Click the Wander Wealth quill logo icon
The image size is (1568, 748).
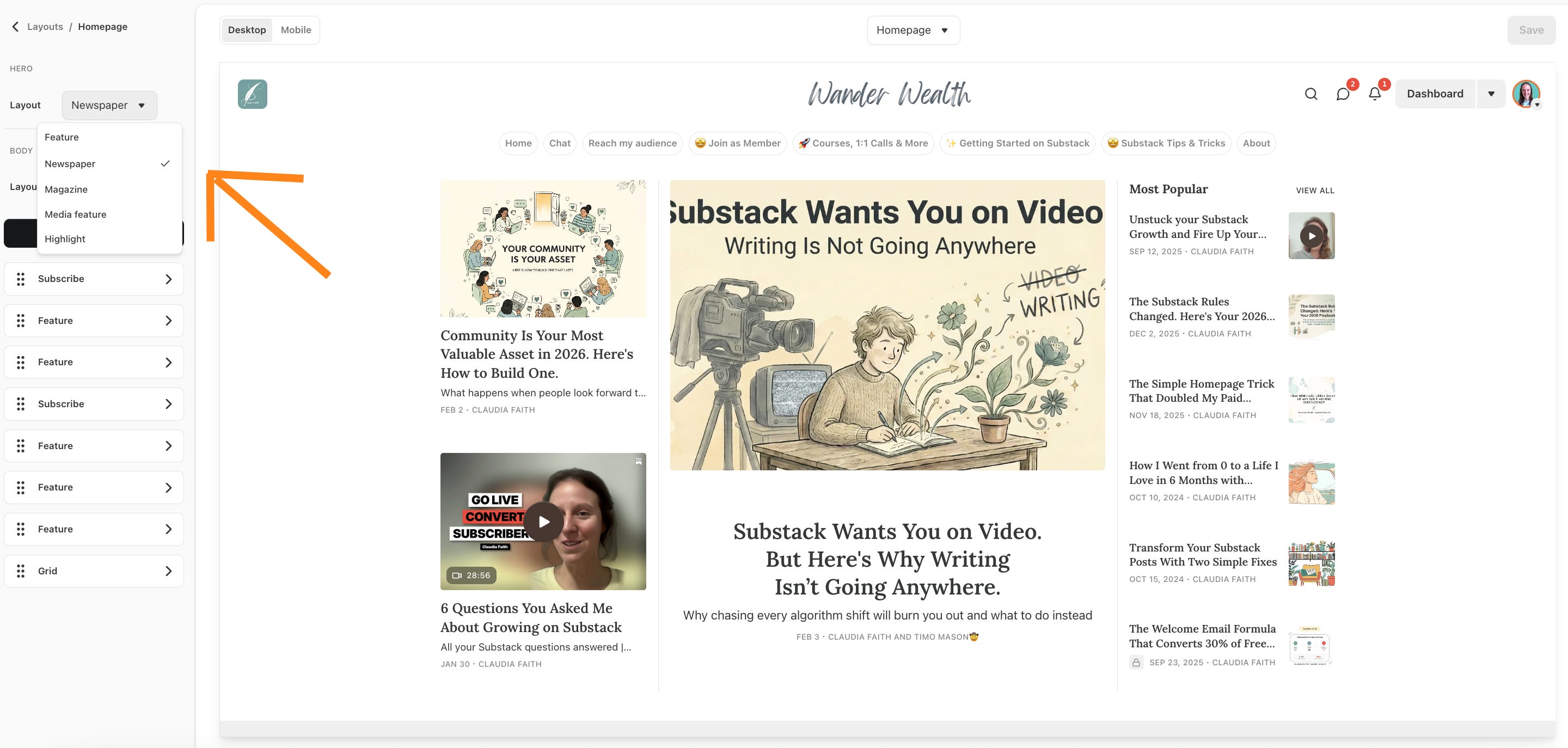(252, 94)
